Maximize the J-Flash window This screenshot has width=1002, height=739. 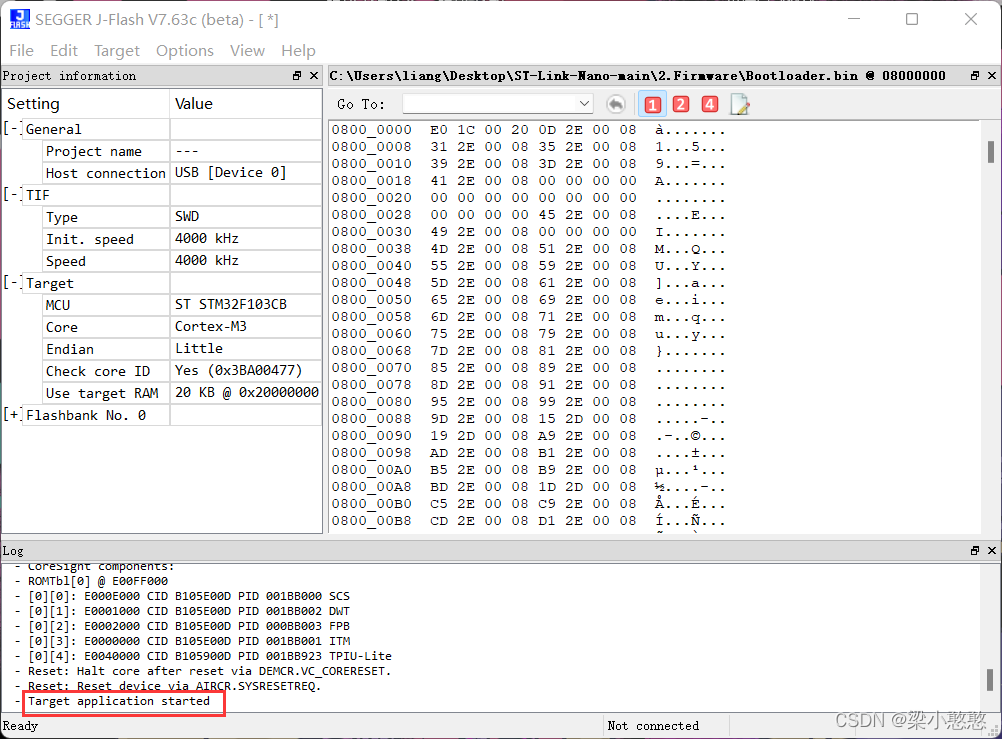[912, 19]
